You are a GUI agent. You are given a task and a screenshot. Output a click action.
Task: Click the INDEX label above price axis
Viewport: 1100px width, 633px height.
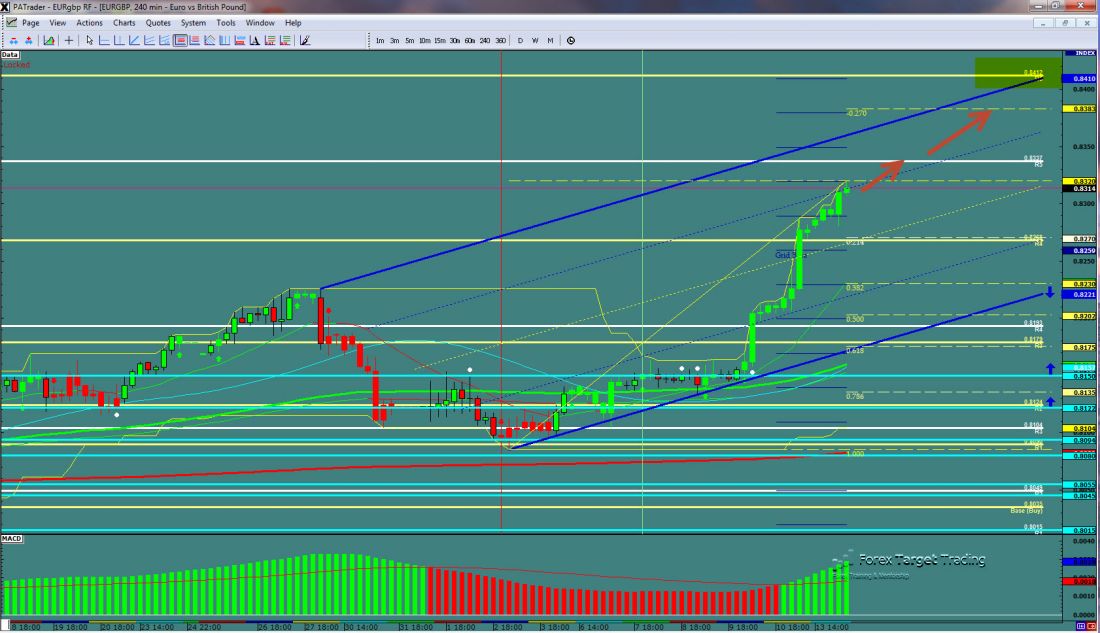click(x=1081, y=52)
